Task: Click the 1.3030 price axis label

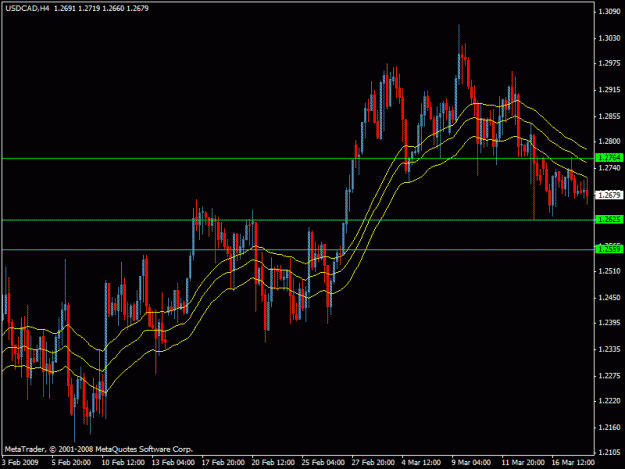Action: pos(609,38)
